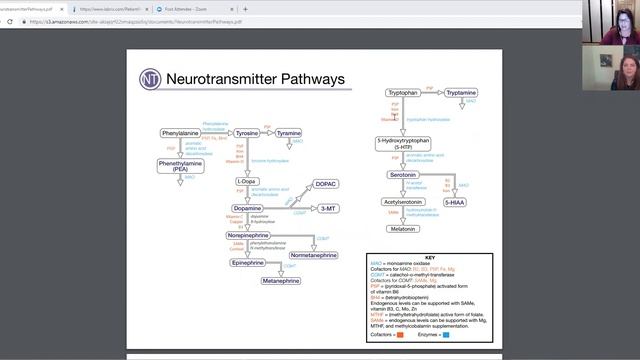This screenshot has width=640, height=360.
Task: Click the Epinephrine node
Action: [247, 263]
